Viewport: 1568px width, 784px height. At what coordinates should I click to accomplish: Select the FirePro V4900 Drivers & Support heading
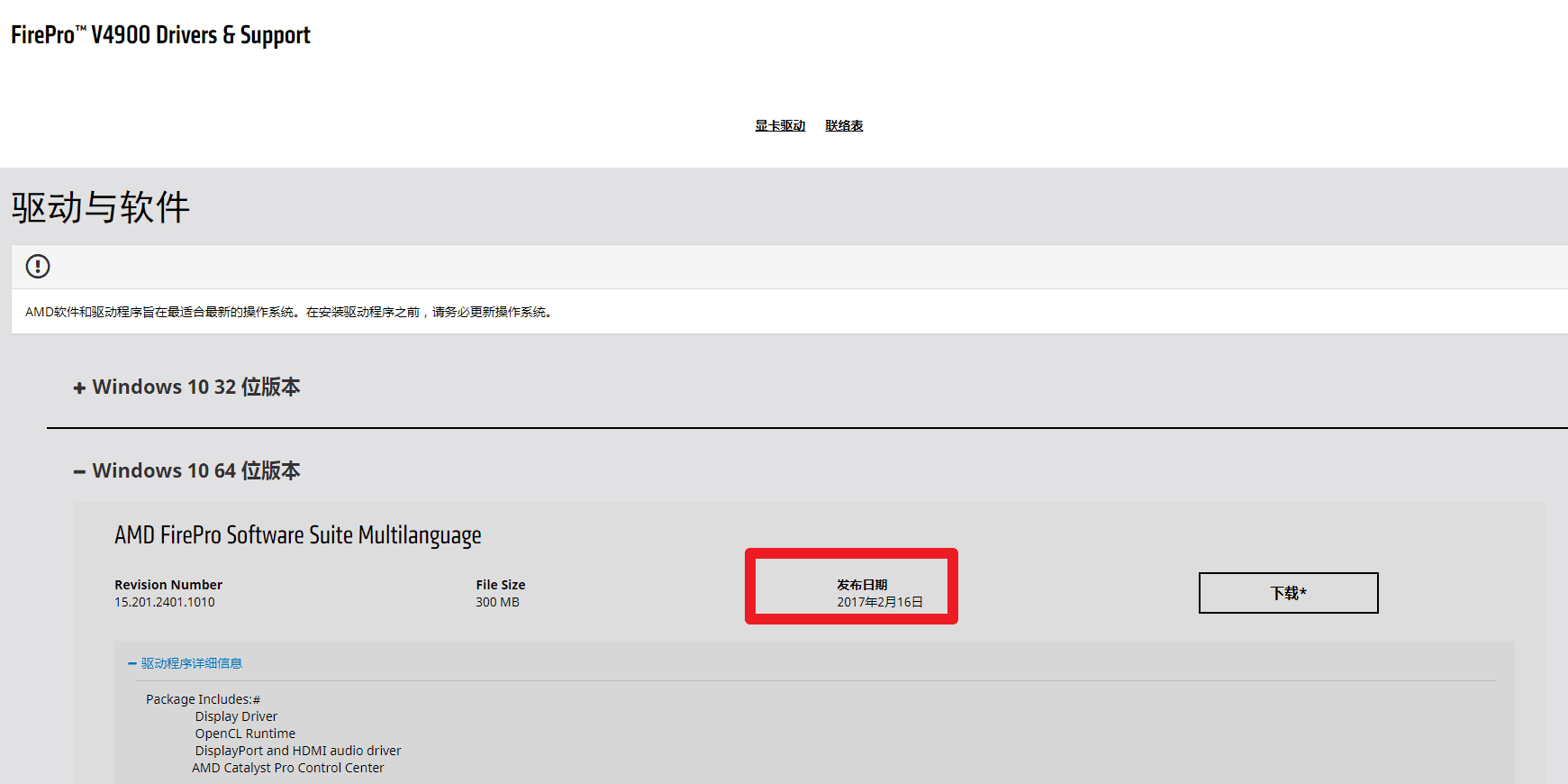[160, 35]
